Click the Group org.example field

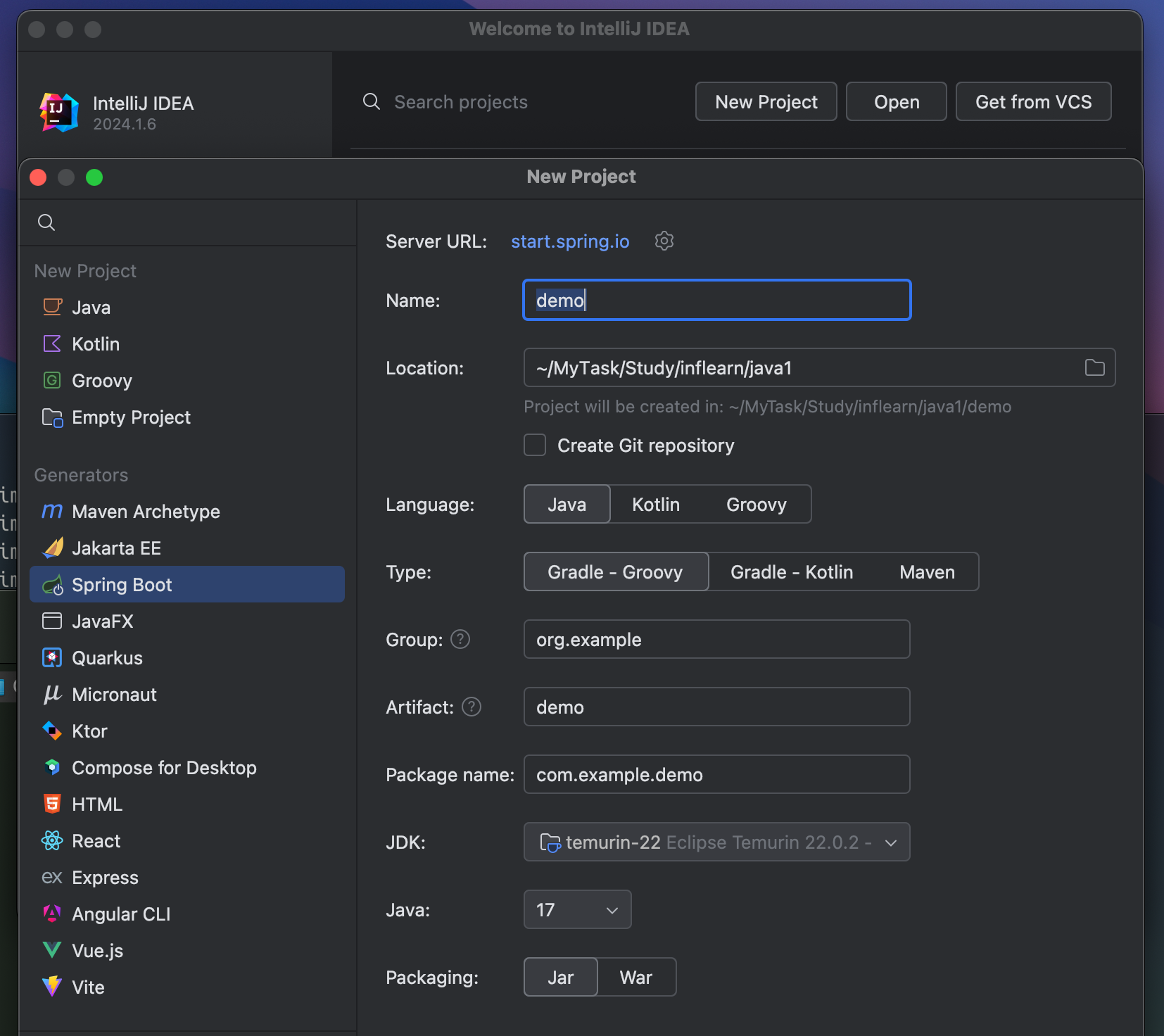tap(717, 639)
